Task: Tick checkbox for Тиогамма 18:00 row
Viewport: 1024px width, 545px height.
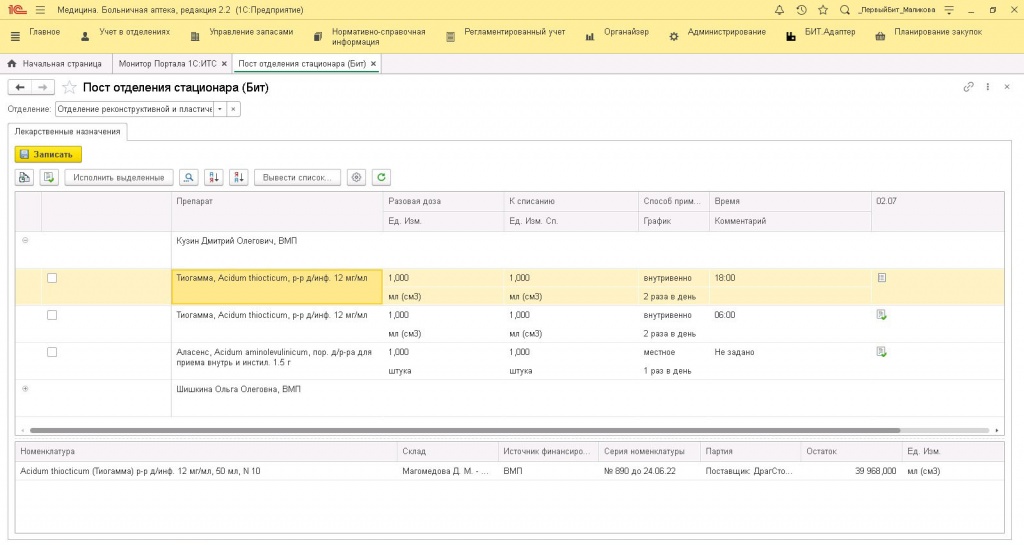Action: [52, 278]
